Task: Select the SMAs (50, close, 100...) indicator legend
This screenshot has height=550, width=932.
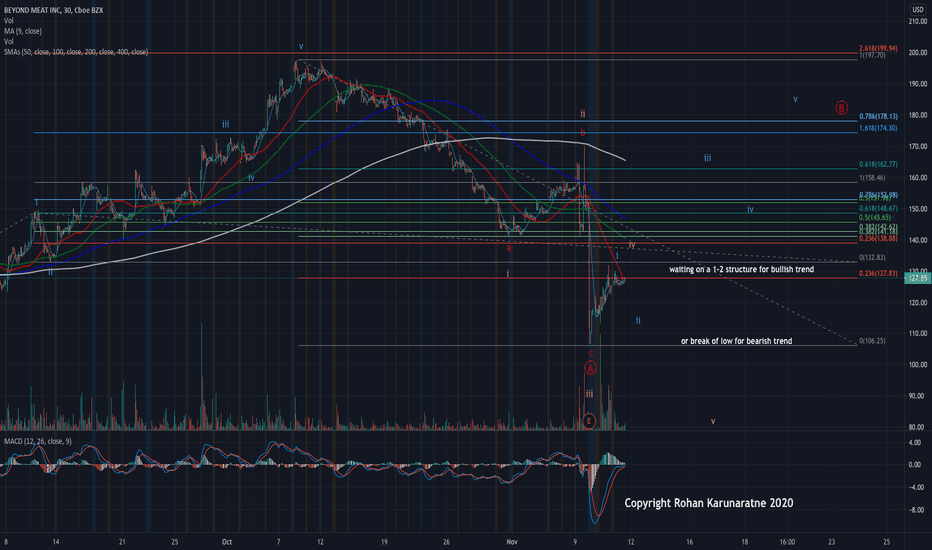Action: tap(76, 52)
